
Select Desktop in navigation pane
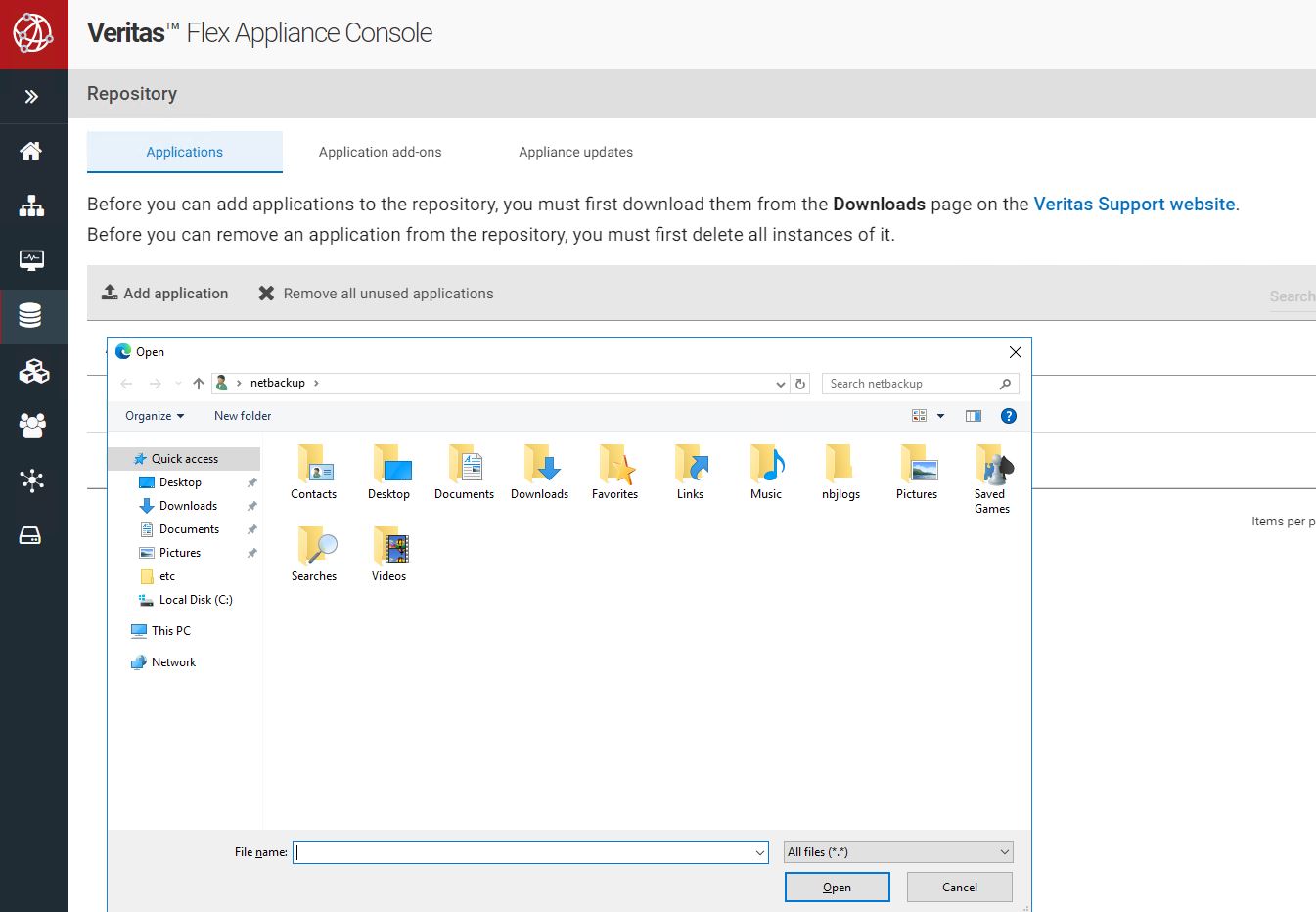180,482
